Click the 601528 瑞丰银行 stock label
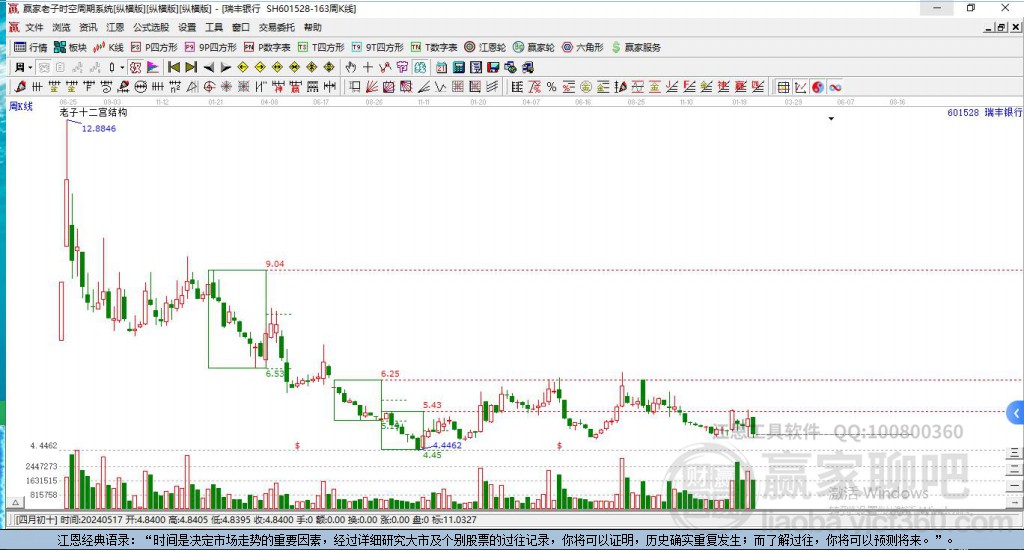The image size is (1024, 550). pos(984,112)
